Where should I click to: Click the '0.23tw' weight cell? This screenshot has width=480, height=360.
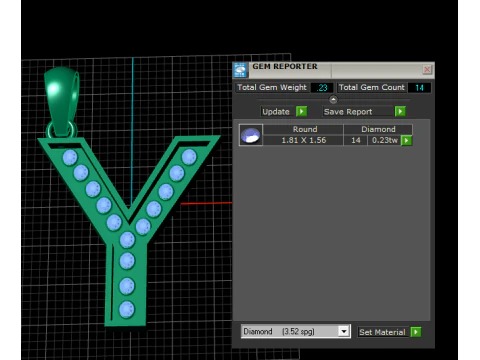click(384, 140)
